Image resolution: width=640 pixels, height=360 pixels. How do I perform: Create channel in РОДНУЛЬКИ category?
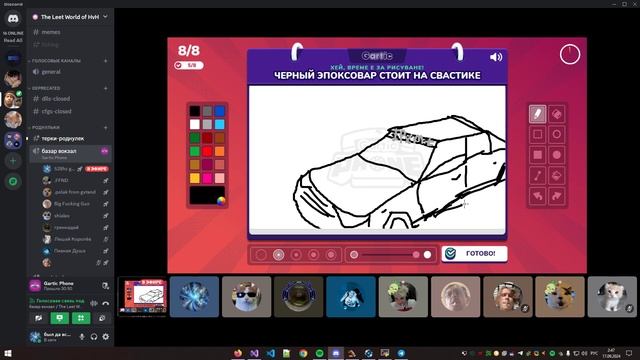106,127
